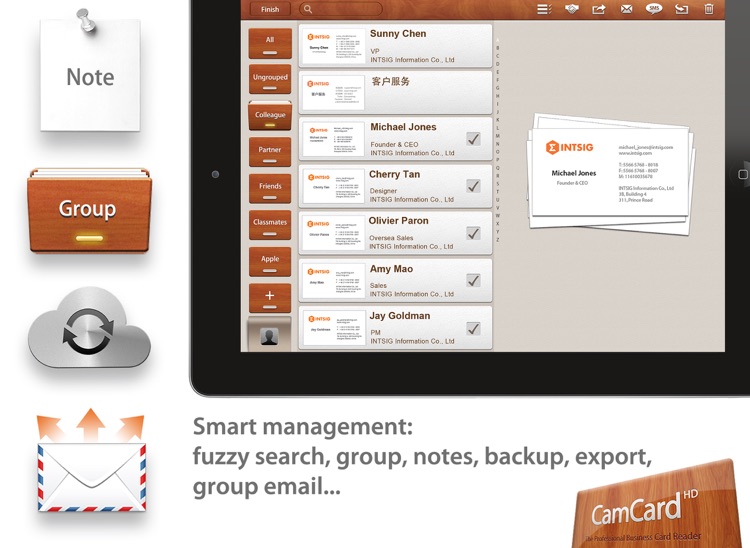Click the move-to-group arrow icon

coord(682,9)
